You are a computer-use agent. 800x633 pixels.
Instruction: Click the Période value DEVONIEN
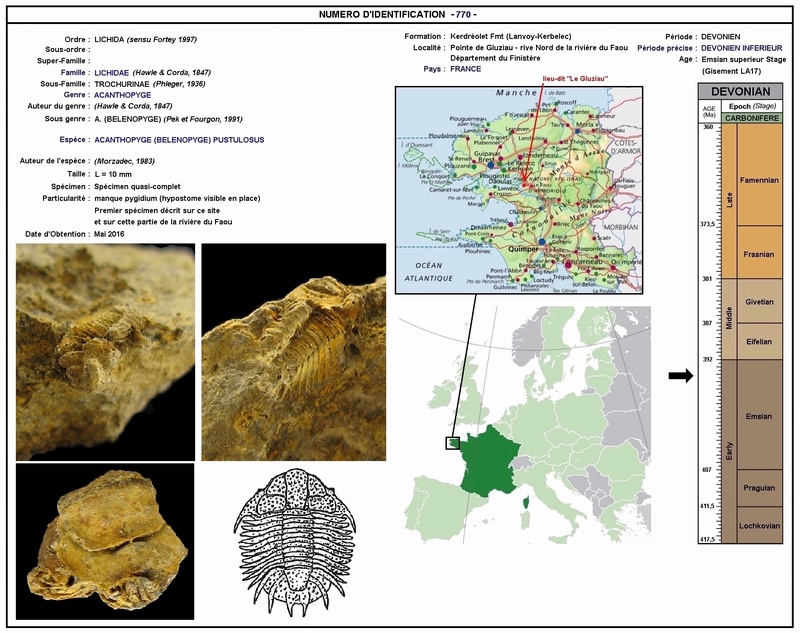tap(720, 37)
